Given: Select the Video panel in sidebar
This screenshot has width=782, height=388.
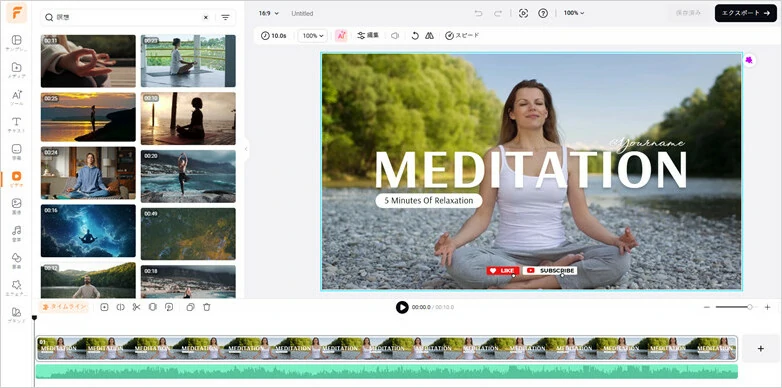Looking at the screenshot, I should coord(16,179).
